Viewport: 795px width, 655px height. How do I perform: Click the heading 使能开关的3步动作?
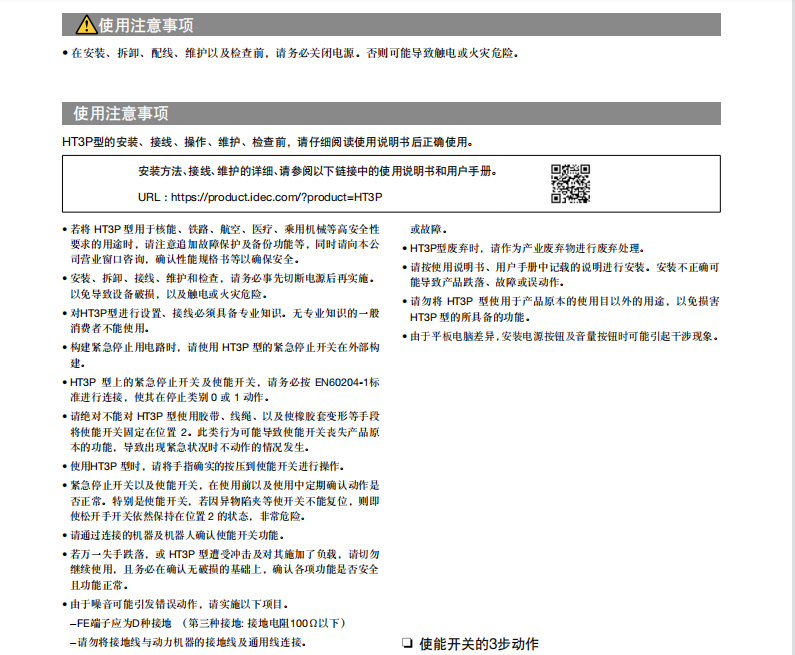(x=479, y=644)
